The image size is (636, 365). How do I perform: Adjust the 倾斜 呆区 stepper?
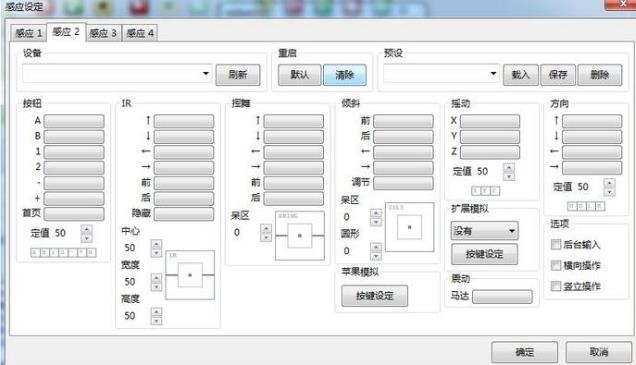point(376,217)
